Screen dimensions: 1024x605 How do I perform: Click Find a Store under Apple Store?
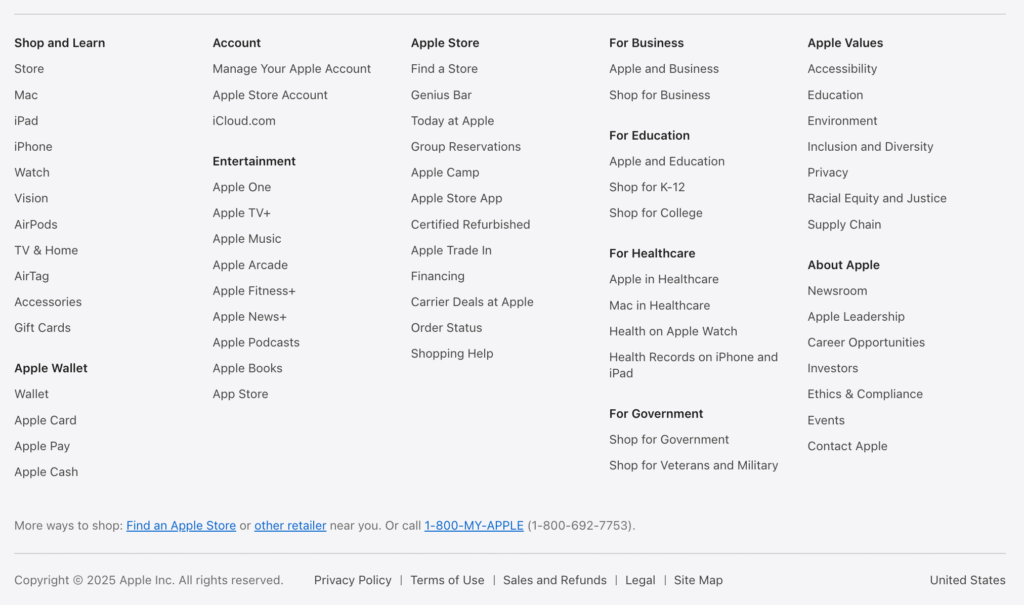[x=444, y=69]
